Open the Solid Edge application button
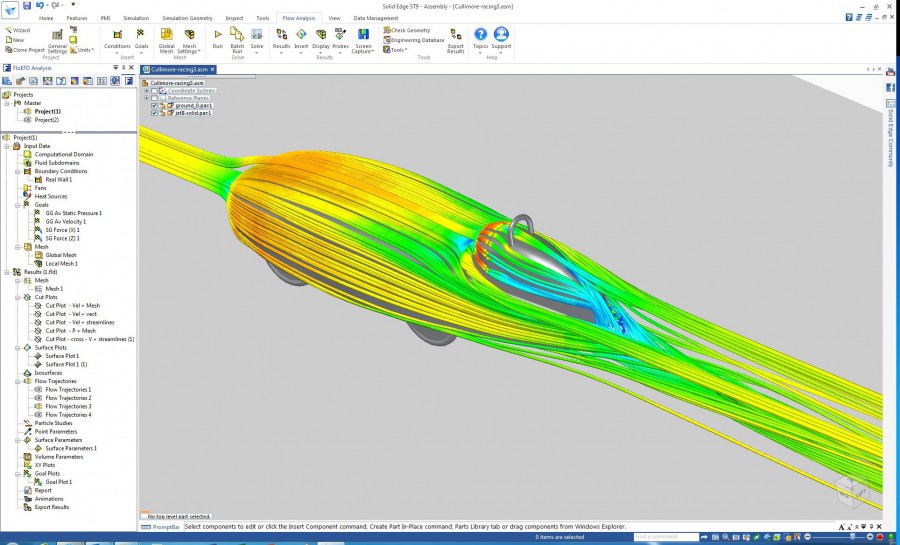The width and height of the screenshot is (900, 545). click(10, 10)
